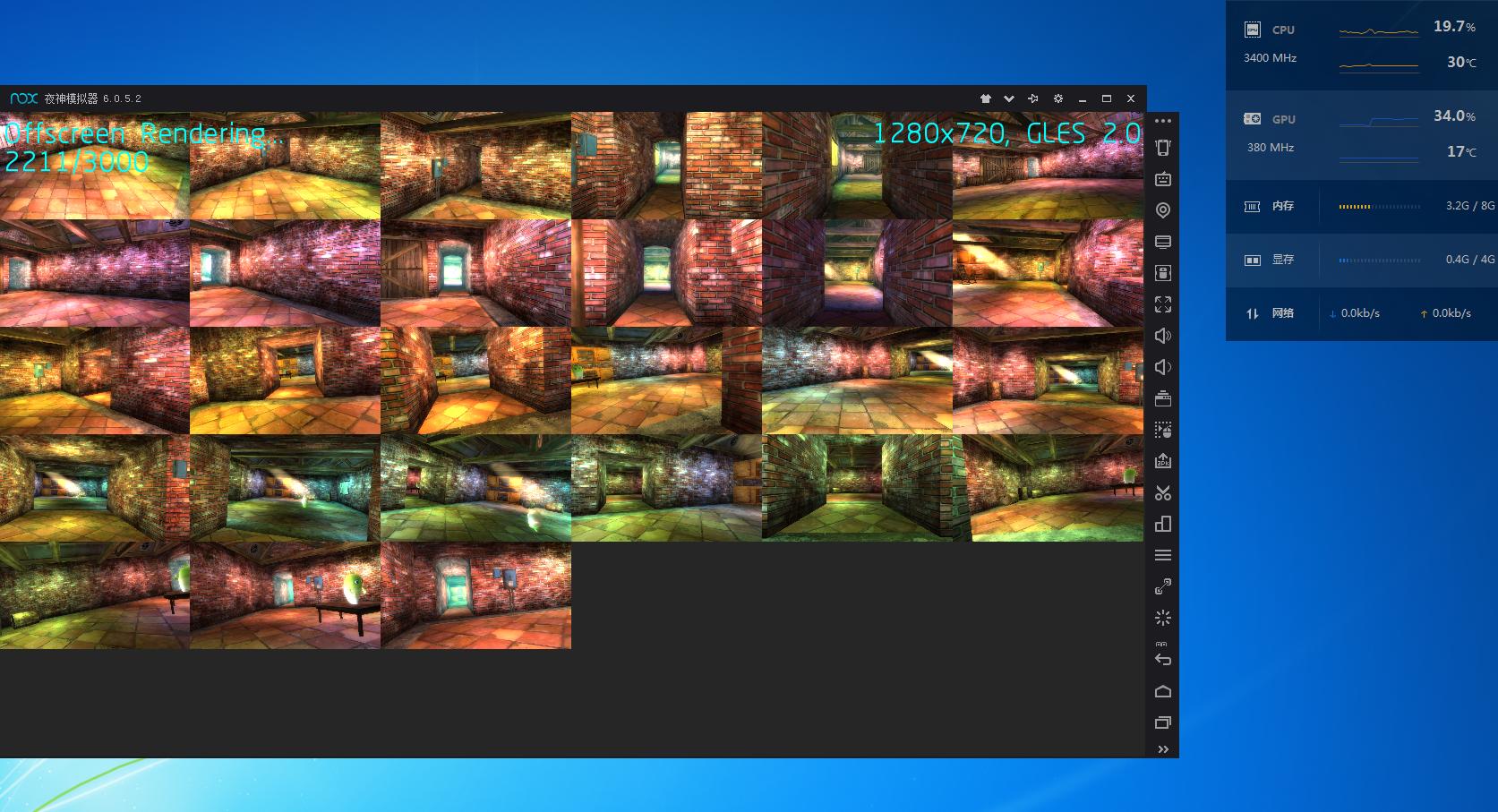Close the Nox emulator window

[1130, 98]
